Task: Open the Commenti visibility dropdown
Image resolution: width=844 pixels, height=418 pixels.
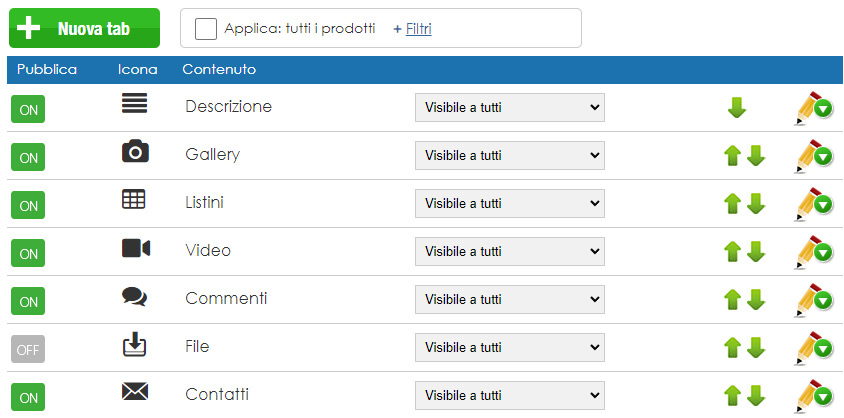Action: [510, 300]
